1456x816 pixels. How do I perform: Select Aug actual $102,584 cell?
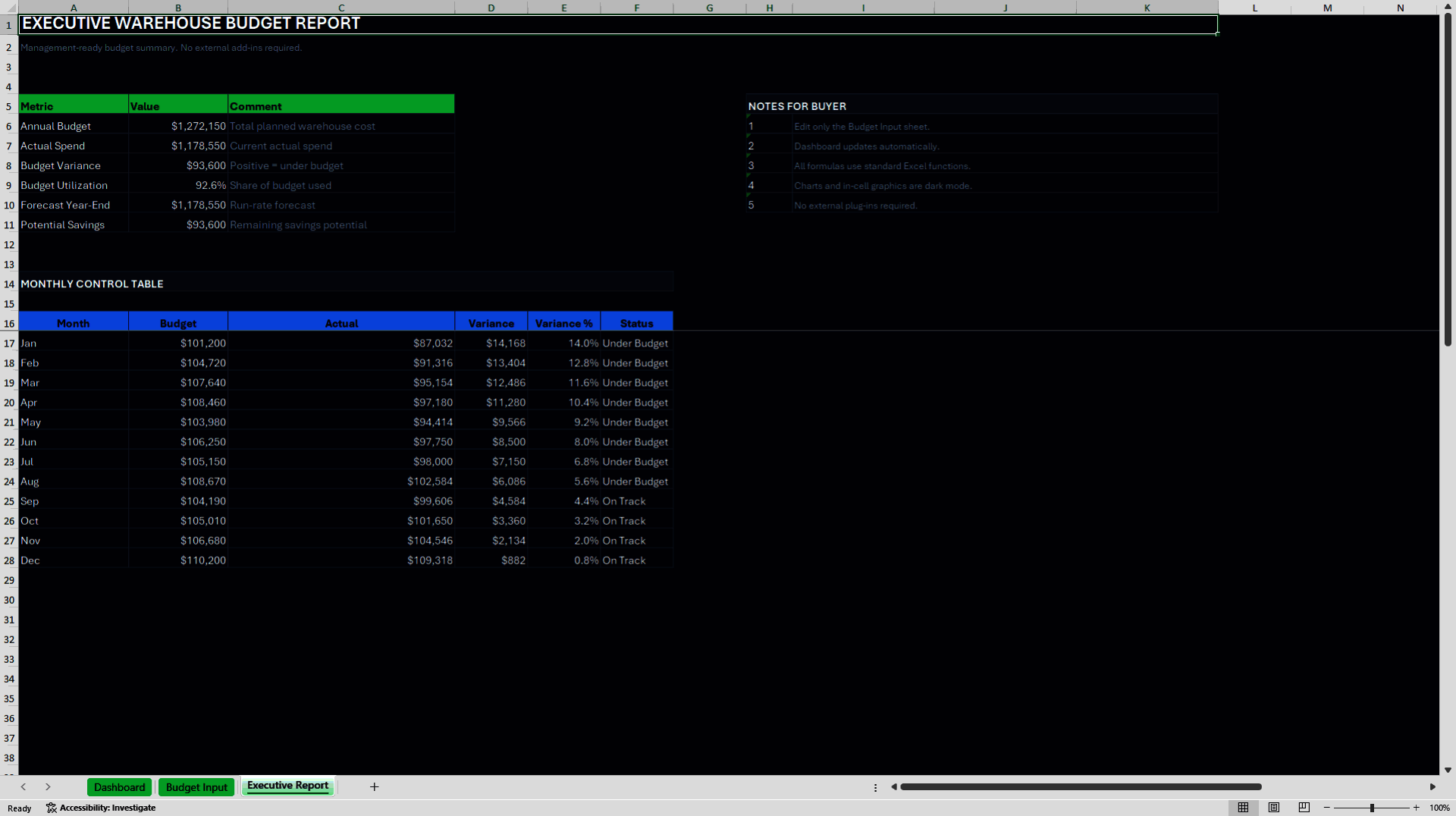click(341, 481)
